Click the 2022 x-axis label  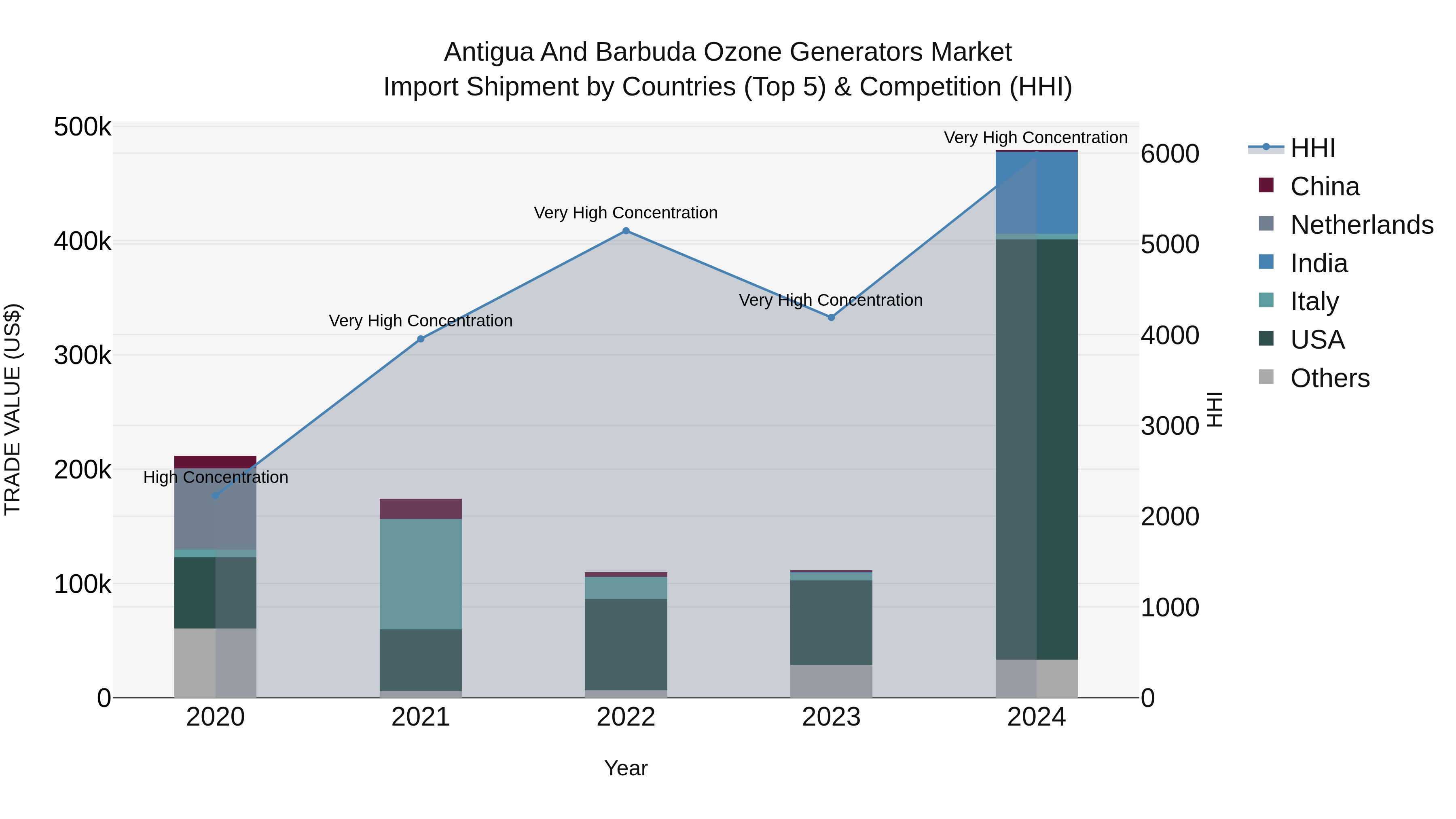(x=626, y=717)
